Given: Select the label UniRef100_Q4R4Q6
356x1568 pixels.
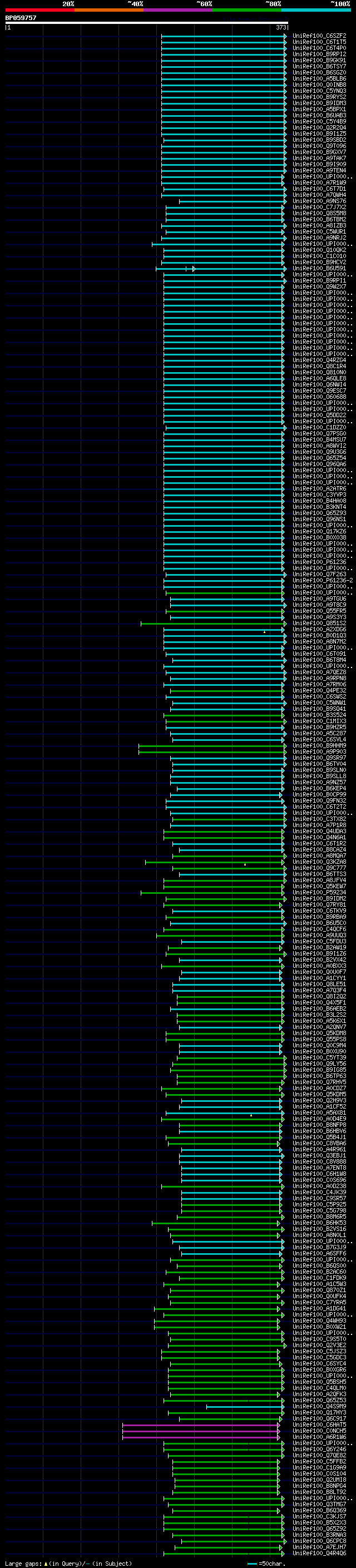Looking at the screenshot, I should (319, 1554).
